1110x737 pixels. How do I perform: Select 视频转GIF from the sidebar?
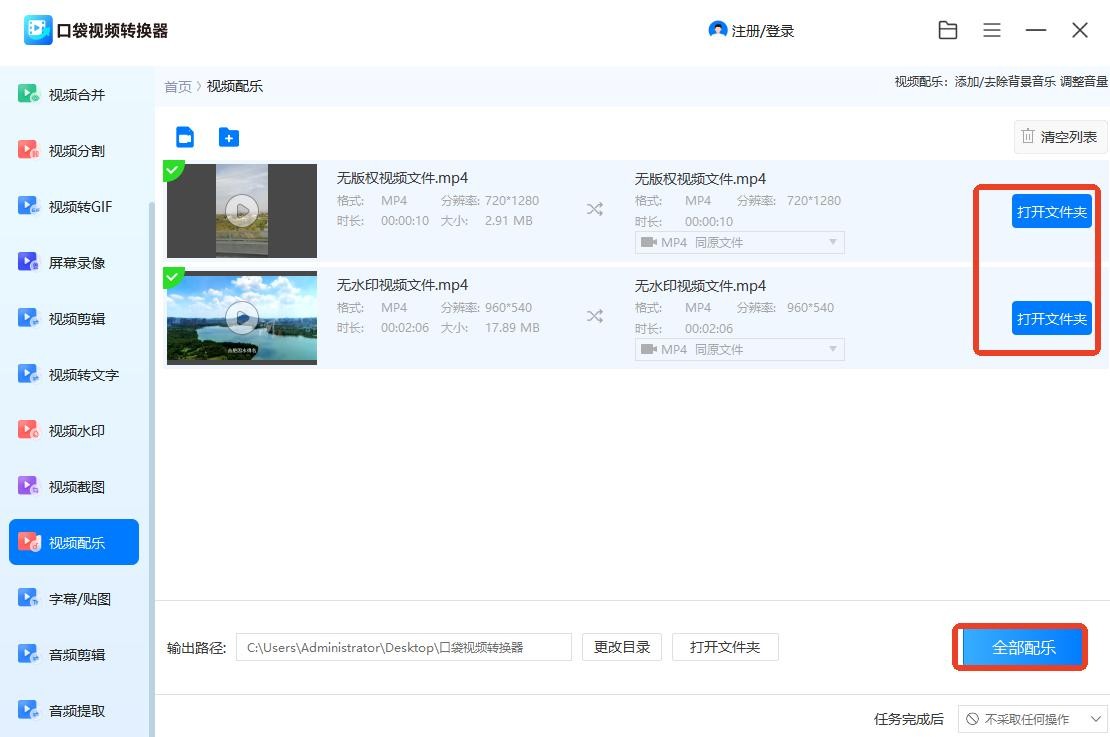(x=80, y=207)
